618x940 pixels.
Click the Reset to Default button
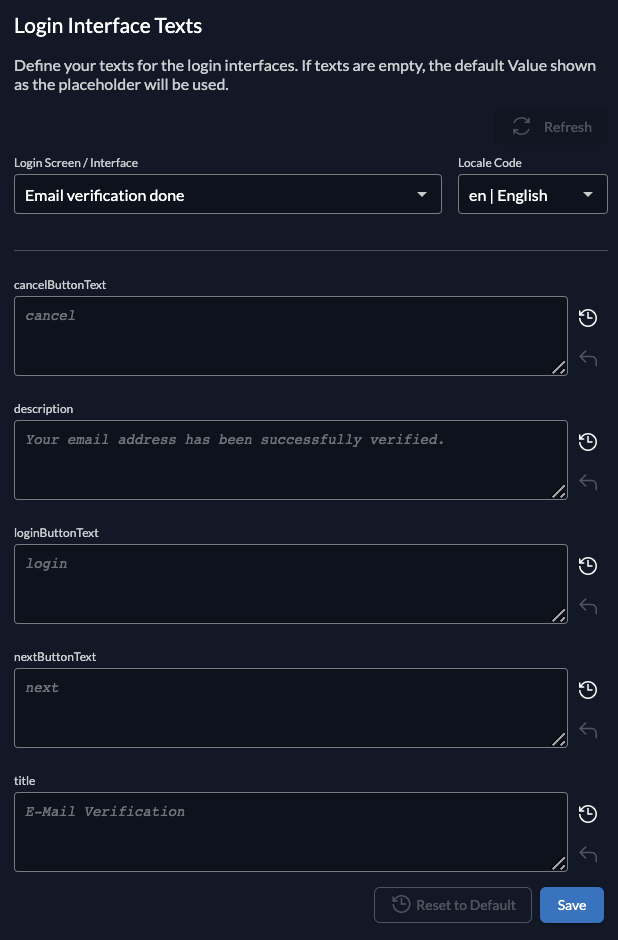point(452,905)
